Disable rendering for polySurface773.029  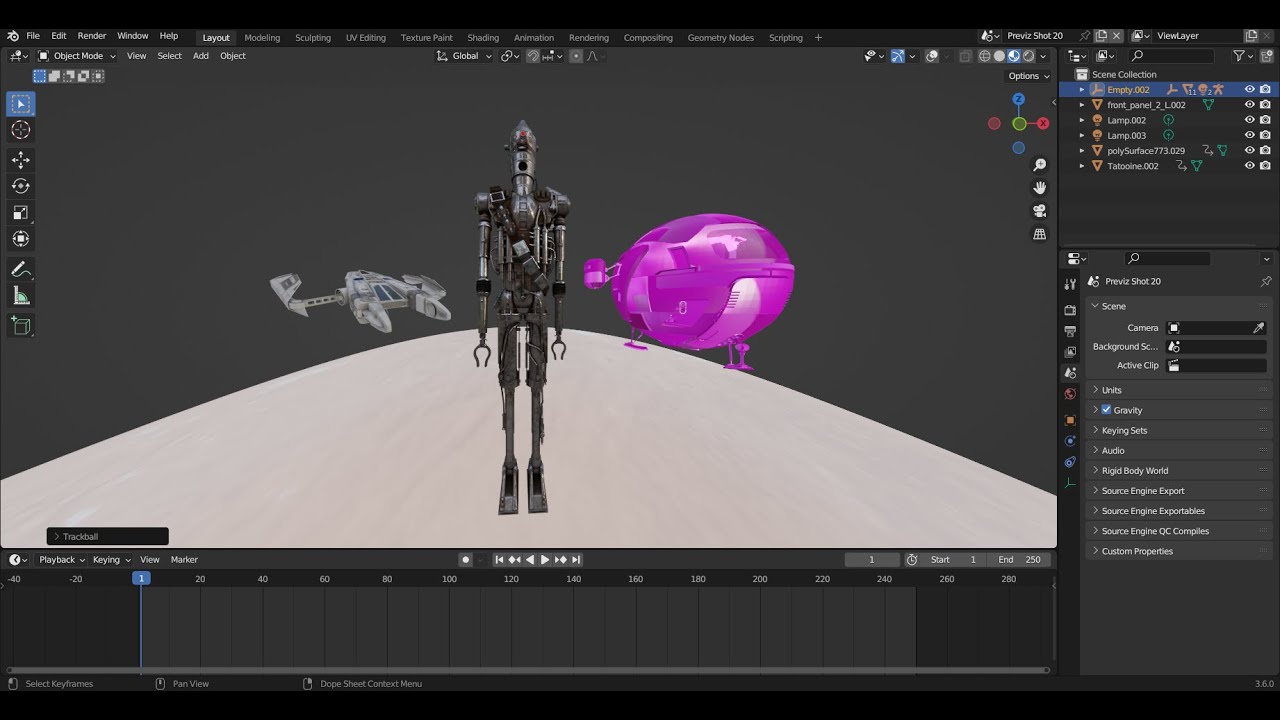1265,151
